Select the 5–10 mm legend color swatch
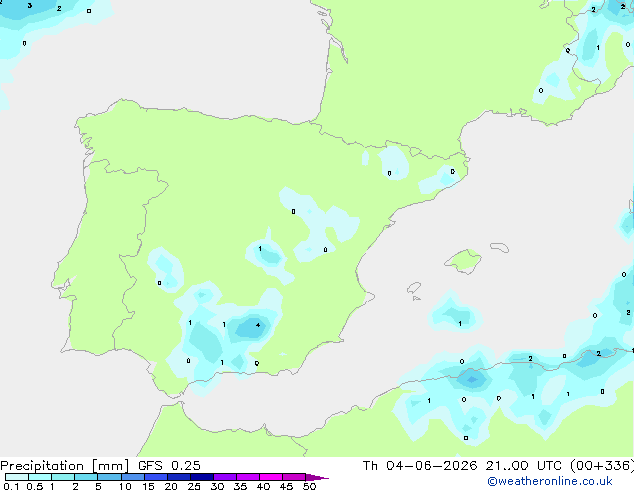The width and height of the screenshot is (634, 490). click(110, 477)
